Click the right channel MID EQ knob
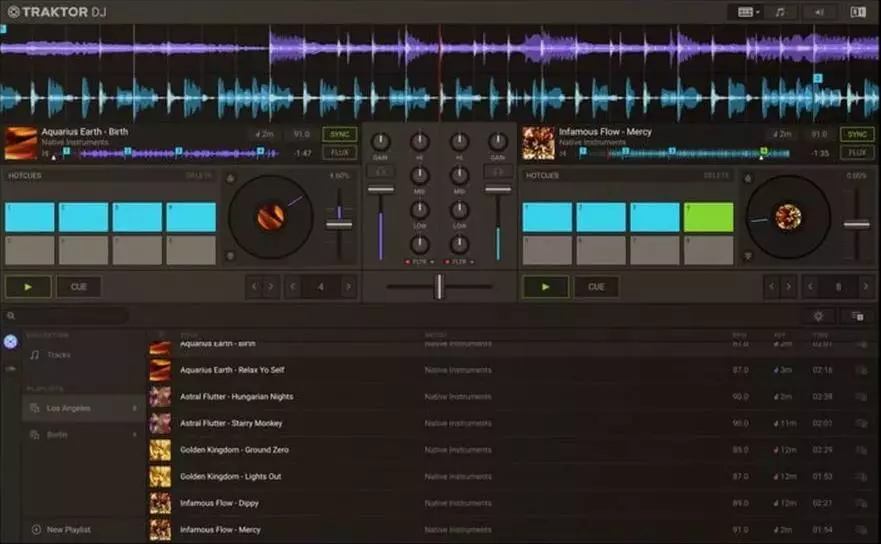This screenshot has height=544, width=881. 459,176
